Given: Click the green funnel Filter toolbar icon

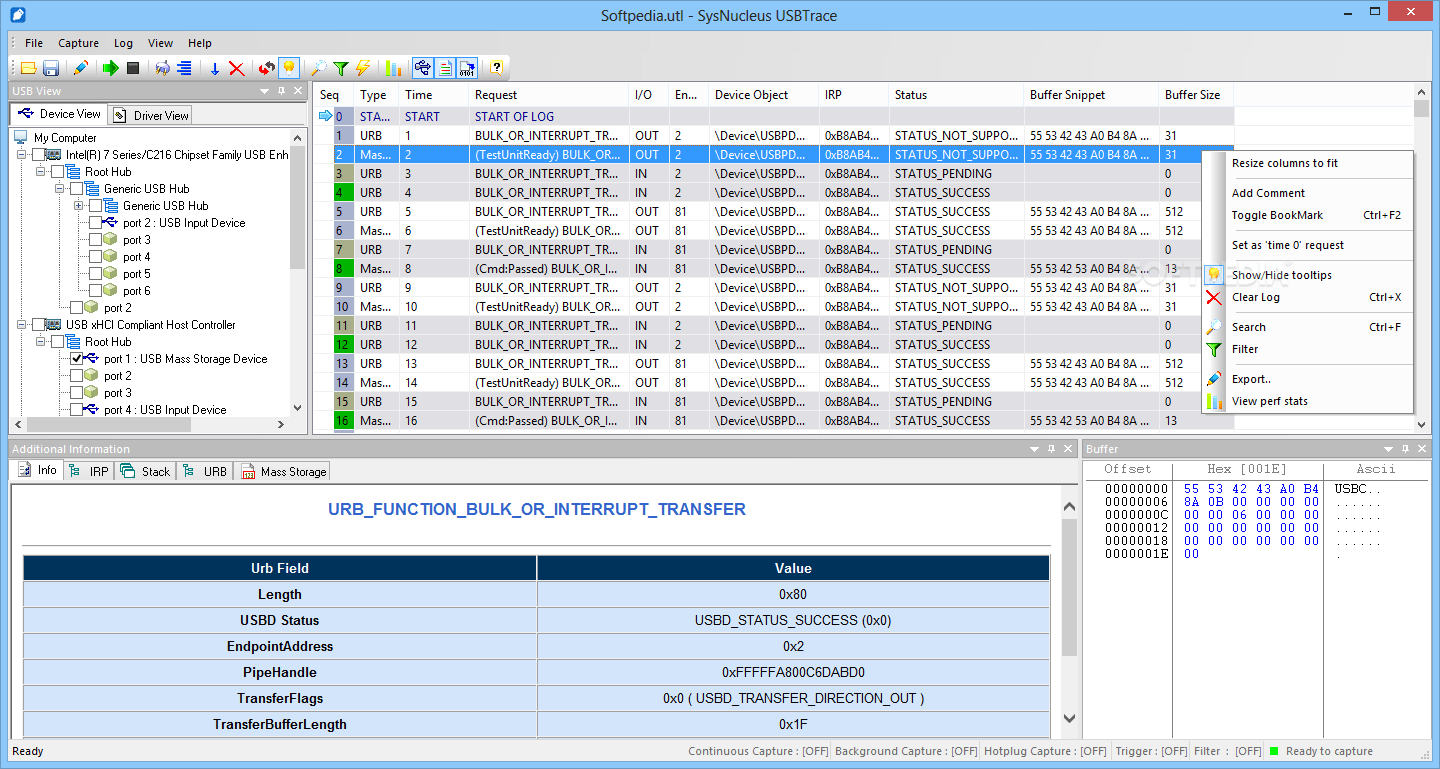Looking at the screenshot, I should pyautogui.click(x=341, y=68).
